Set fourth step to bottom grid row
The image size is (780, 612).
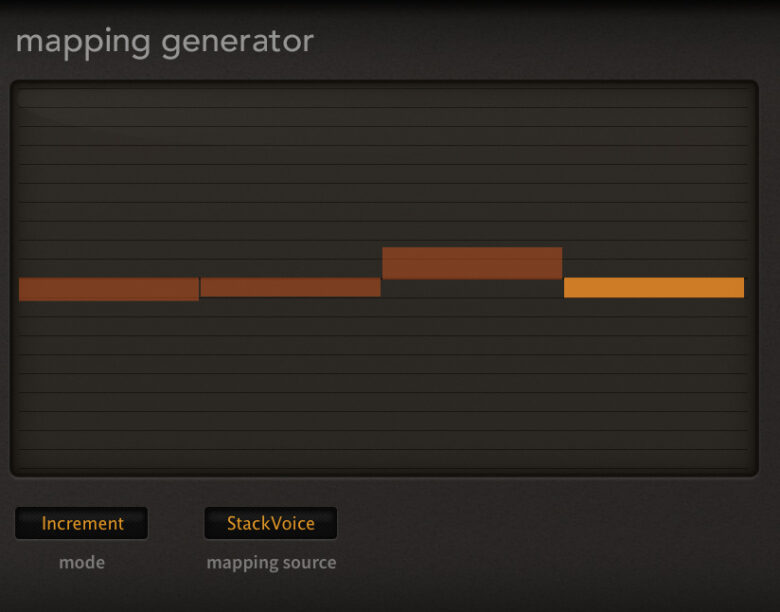(654, 459)
